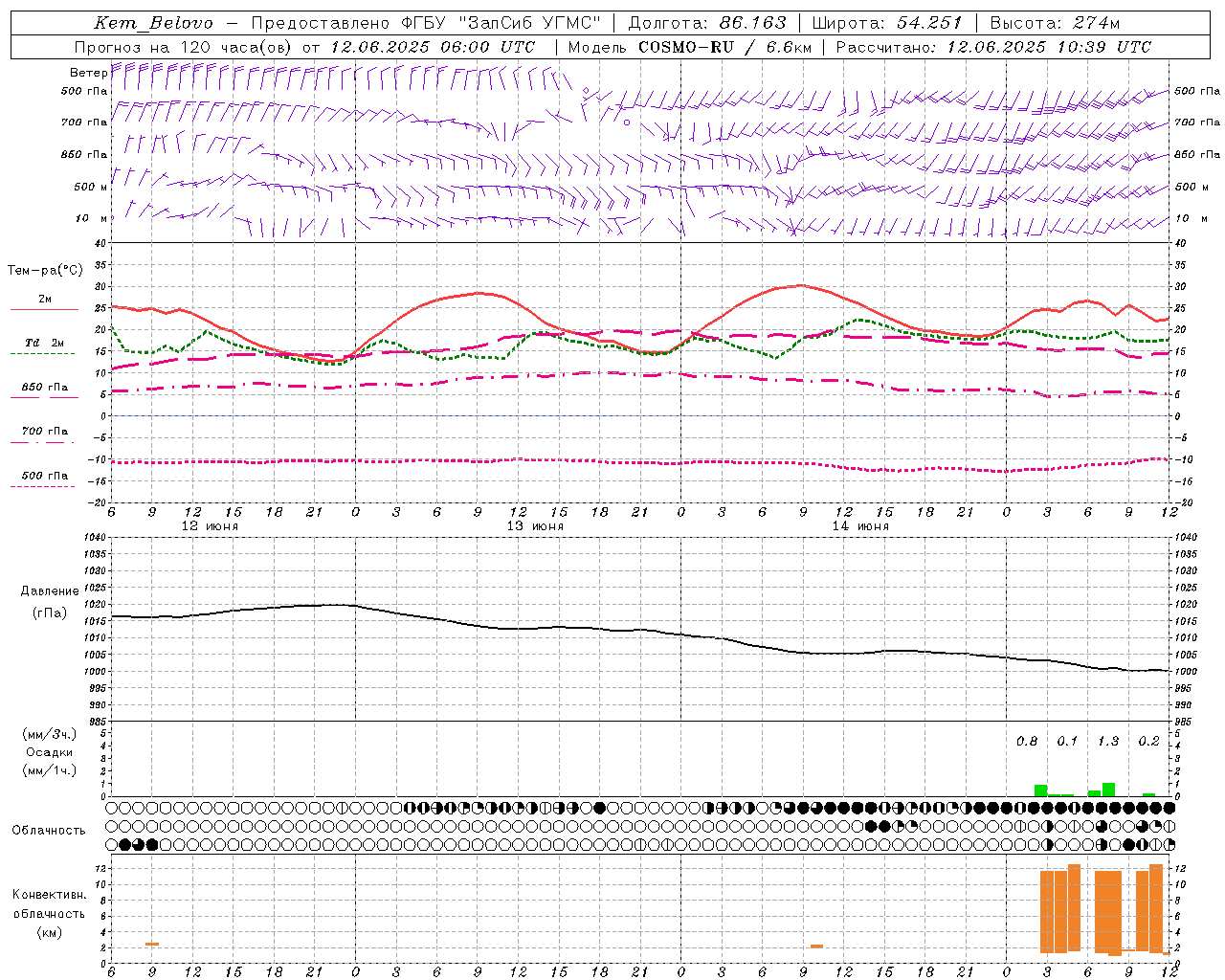Click the Kem_Belovo station title
This screenshot has height=980, width=1225.
coord(153,23)
